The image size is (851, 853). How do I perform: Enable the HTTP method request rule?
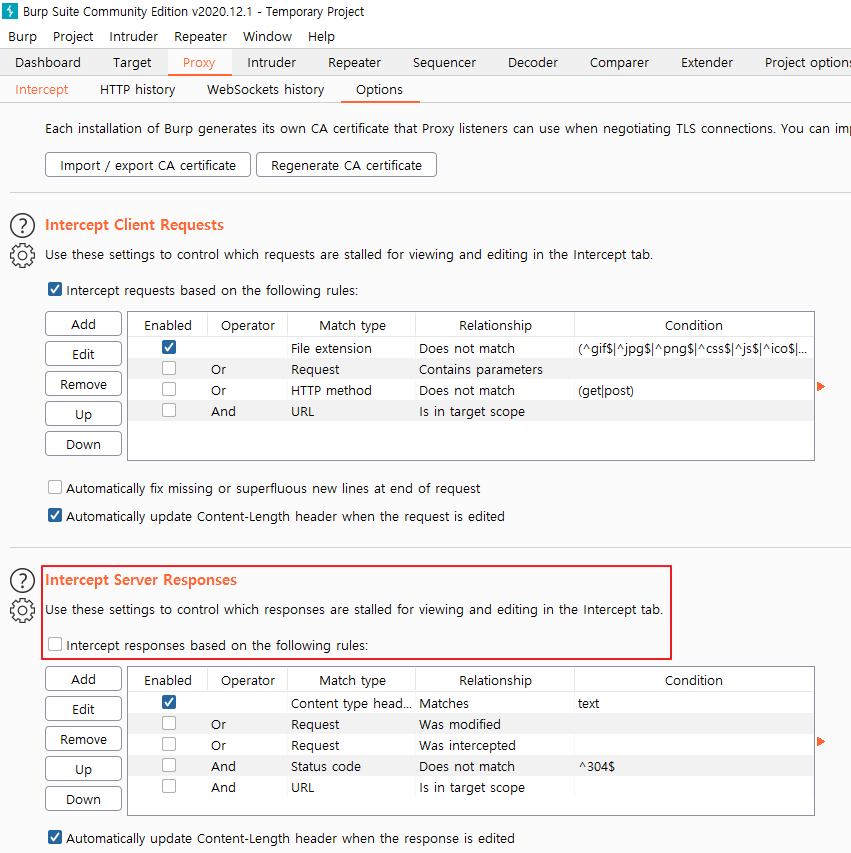[169, 390]
